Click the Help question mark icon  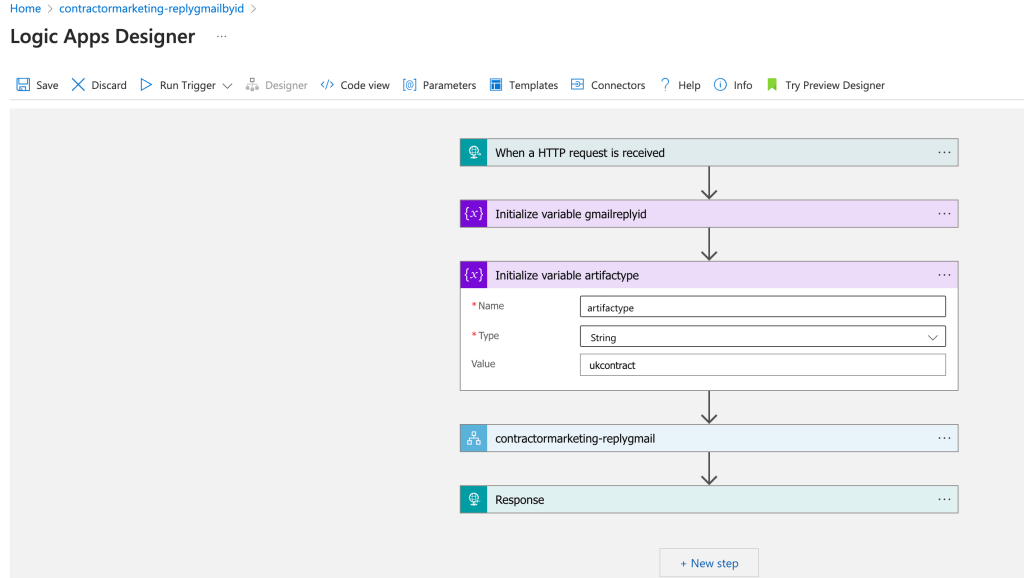[665, 85]
